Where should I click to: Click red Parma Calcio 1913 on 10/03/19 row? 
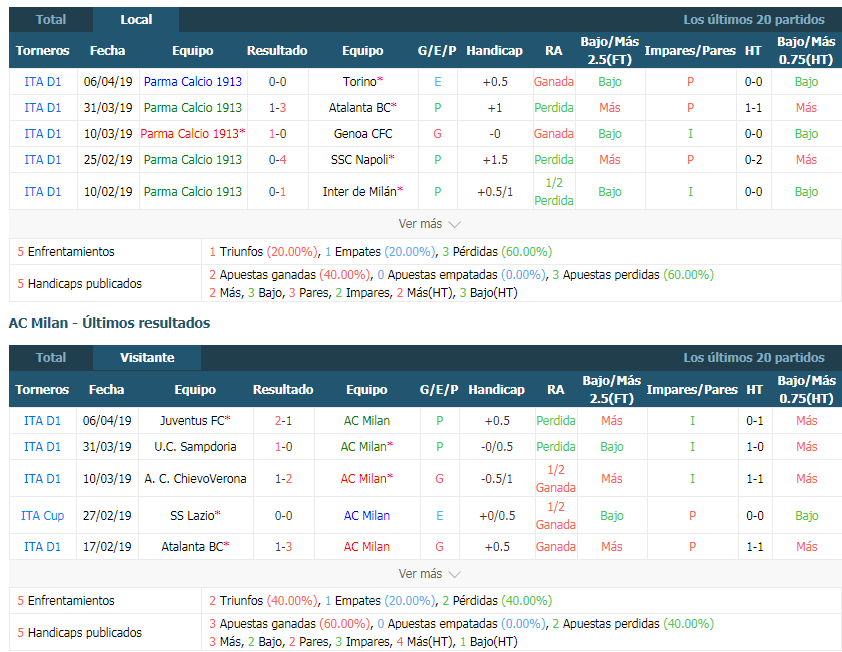coord(193,134)
